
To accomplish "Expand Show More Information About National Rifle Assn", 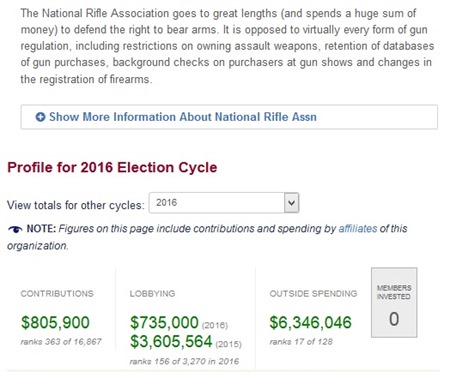I will (x=229, y=117).
